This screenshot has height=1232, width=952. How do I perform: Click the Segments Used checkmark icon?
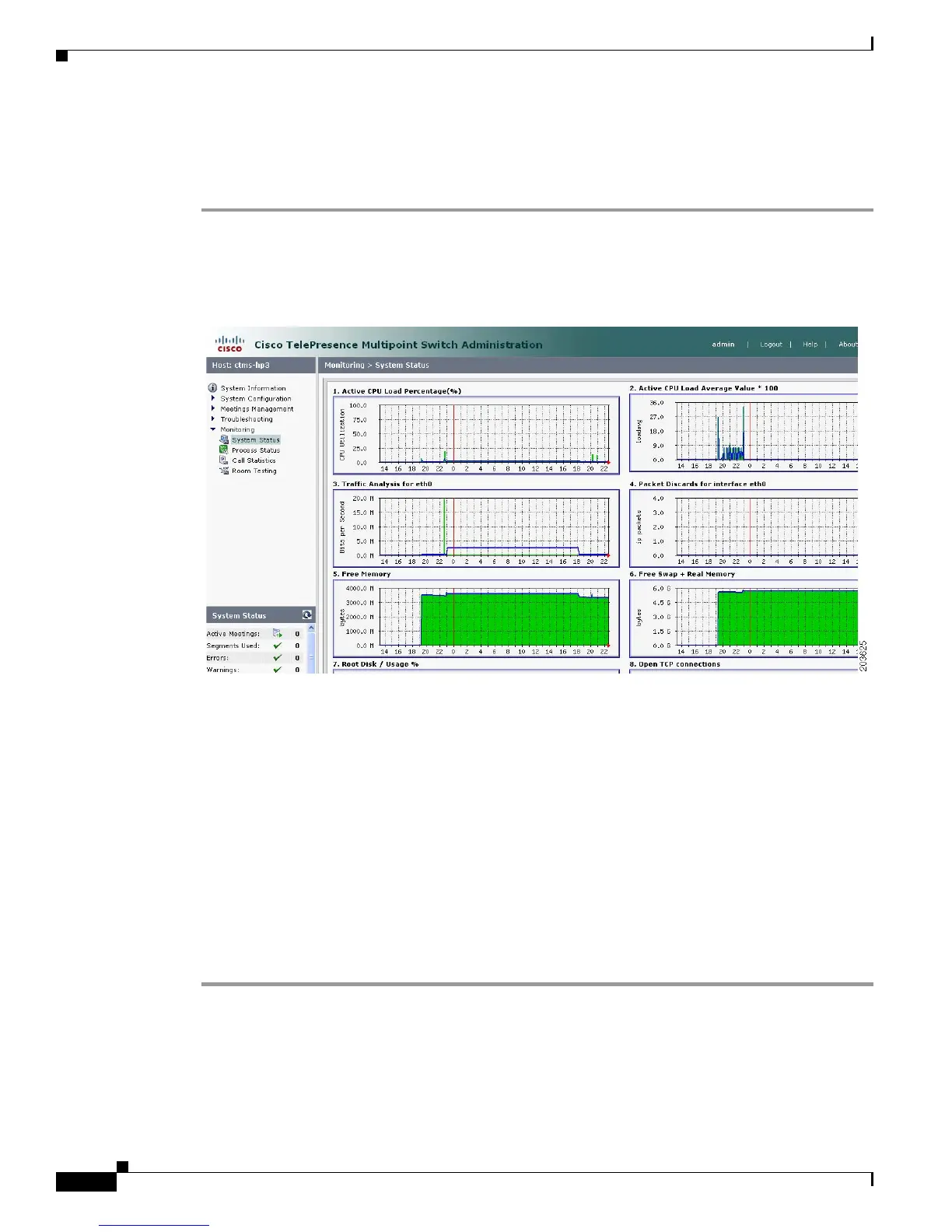click(x=278, y=646)
